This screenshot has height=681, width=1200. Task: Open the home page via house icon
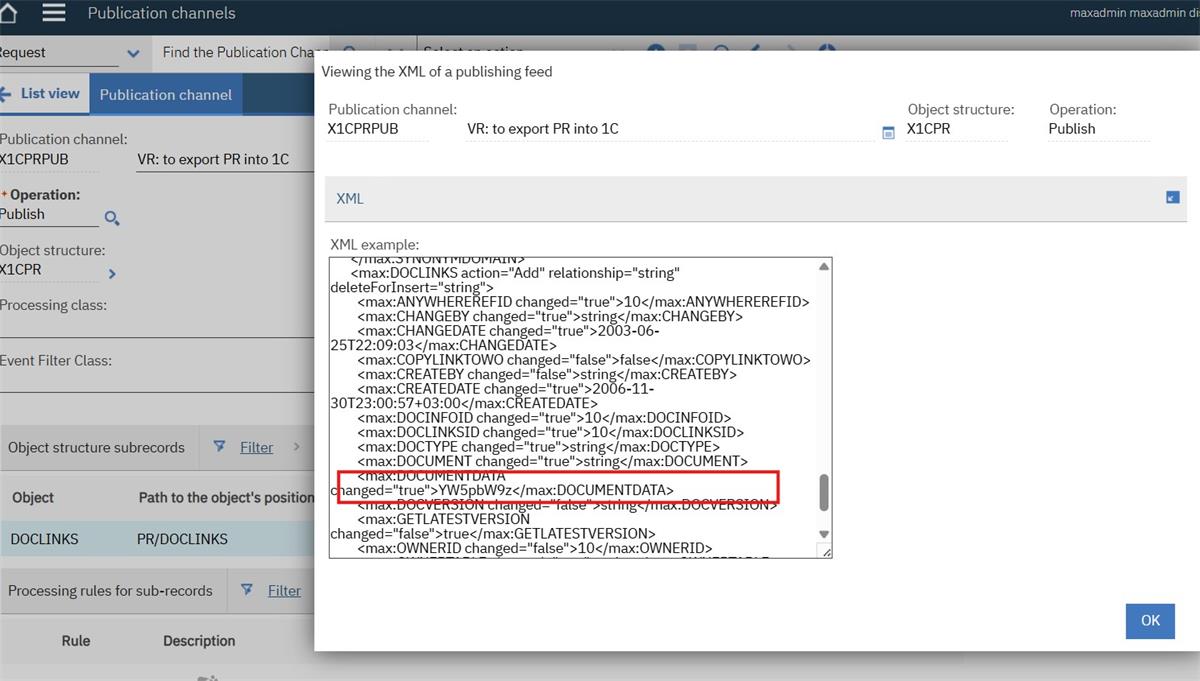coord(7,14)
